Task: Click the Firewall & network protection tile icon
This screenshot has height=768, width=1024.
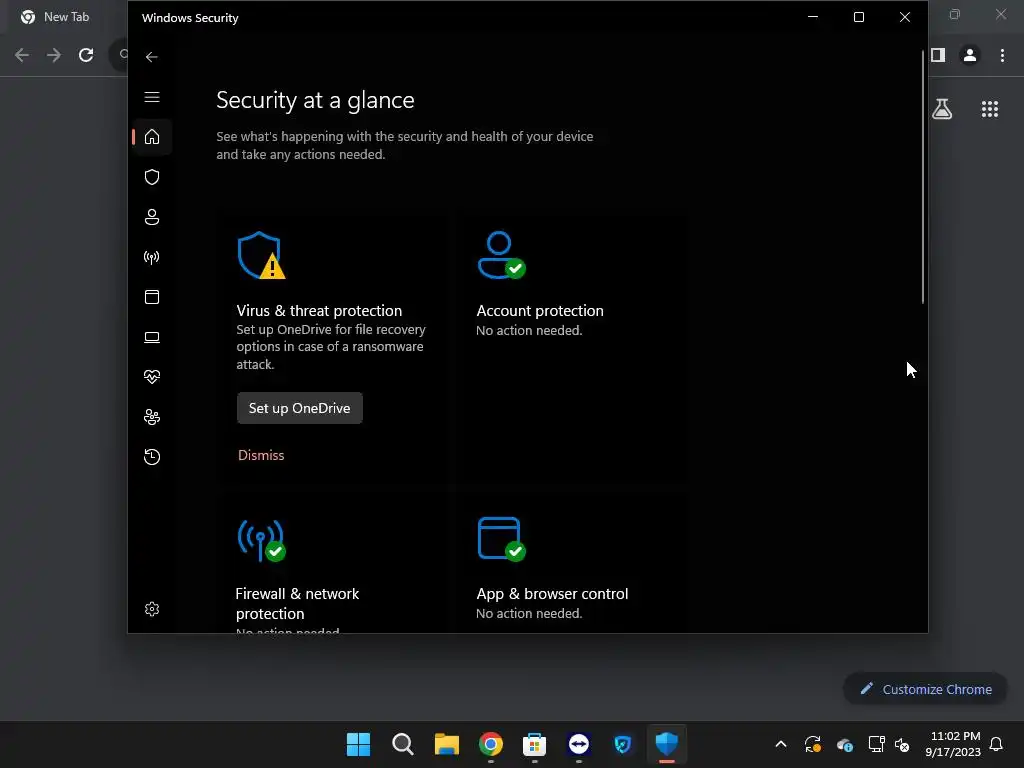Action: pyautogui.click(x=261, y=540)
